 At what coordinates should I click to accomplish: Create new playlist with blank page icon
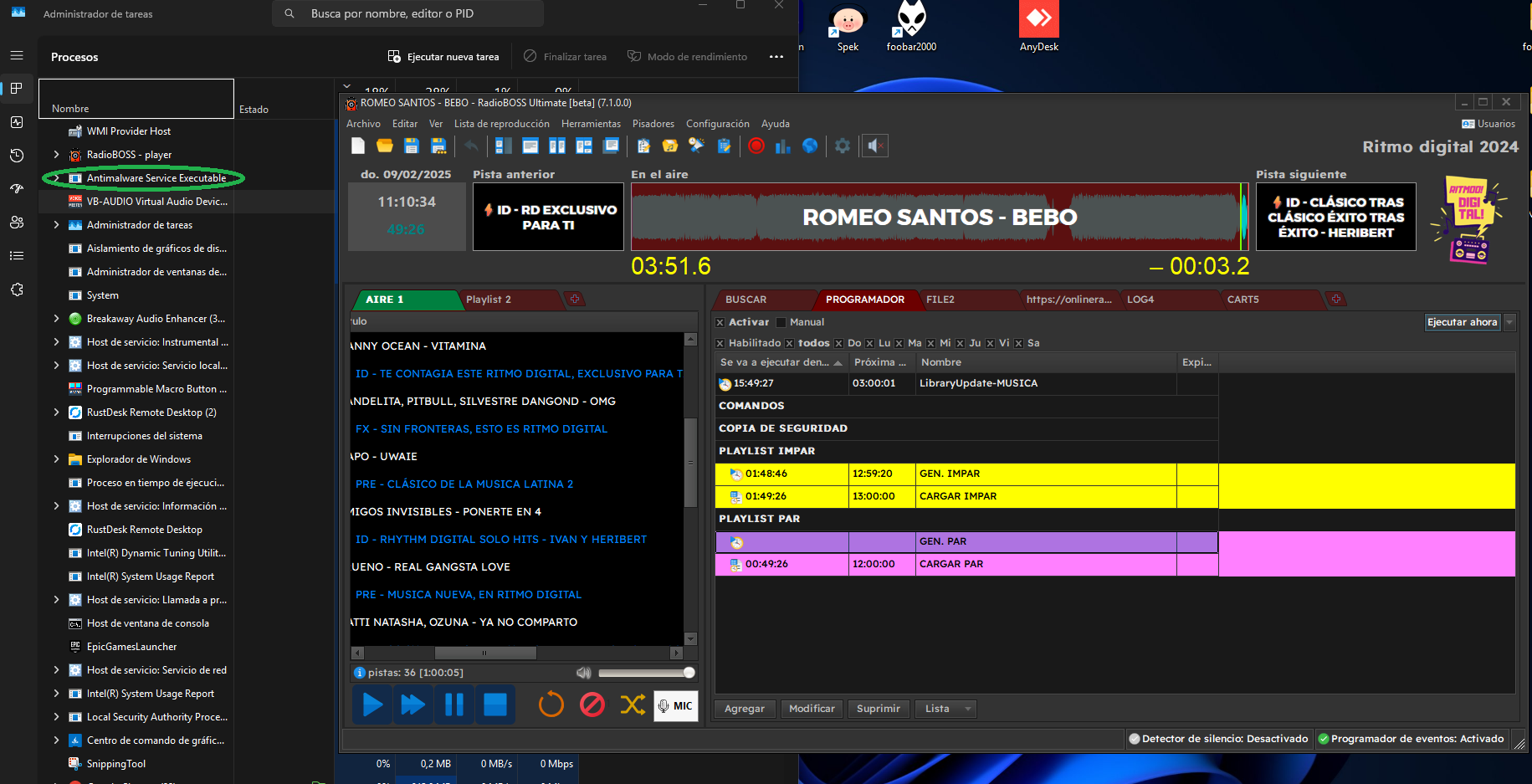pos(358,146)
